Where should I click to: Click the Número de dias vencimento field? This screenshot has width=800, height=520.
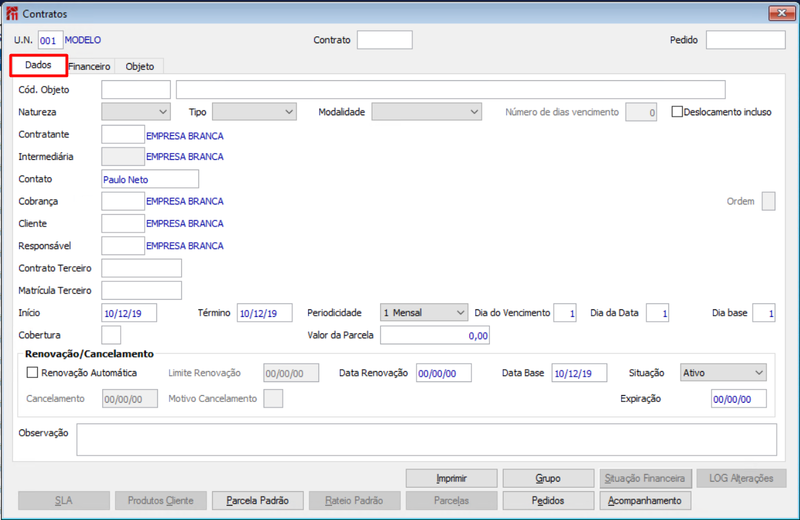641,112
